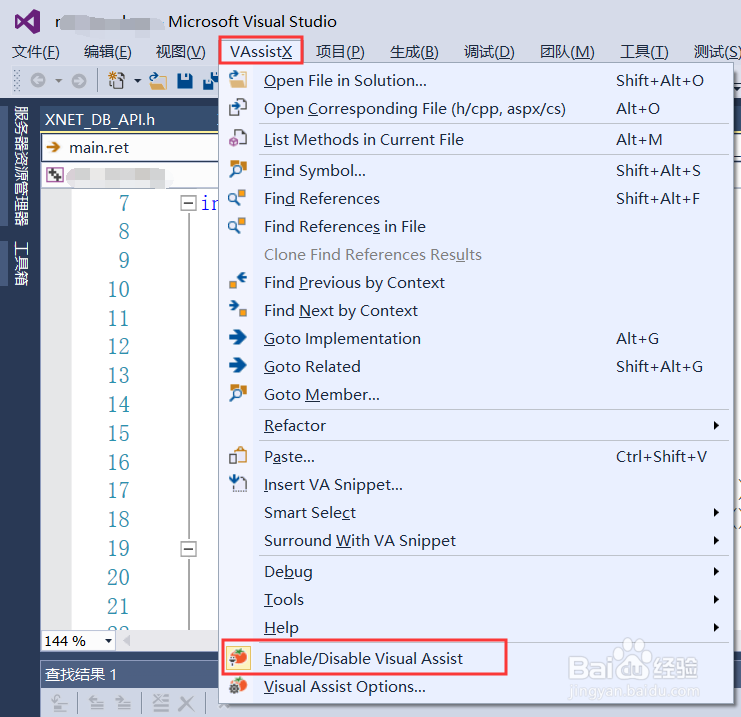Open the 工具(T) menu
The width and height of the screenshot is (741, 717).
click(x=644, y=51)
